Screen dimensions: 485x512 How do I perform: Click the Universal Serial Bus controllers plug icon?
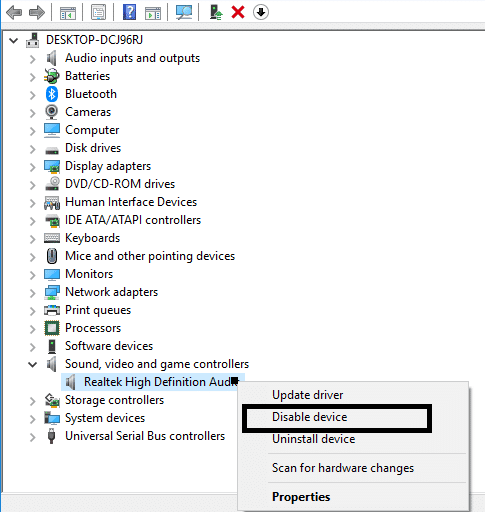click(51, 436)
